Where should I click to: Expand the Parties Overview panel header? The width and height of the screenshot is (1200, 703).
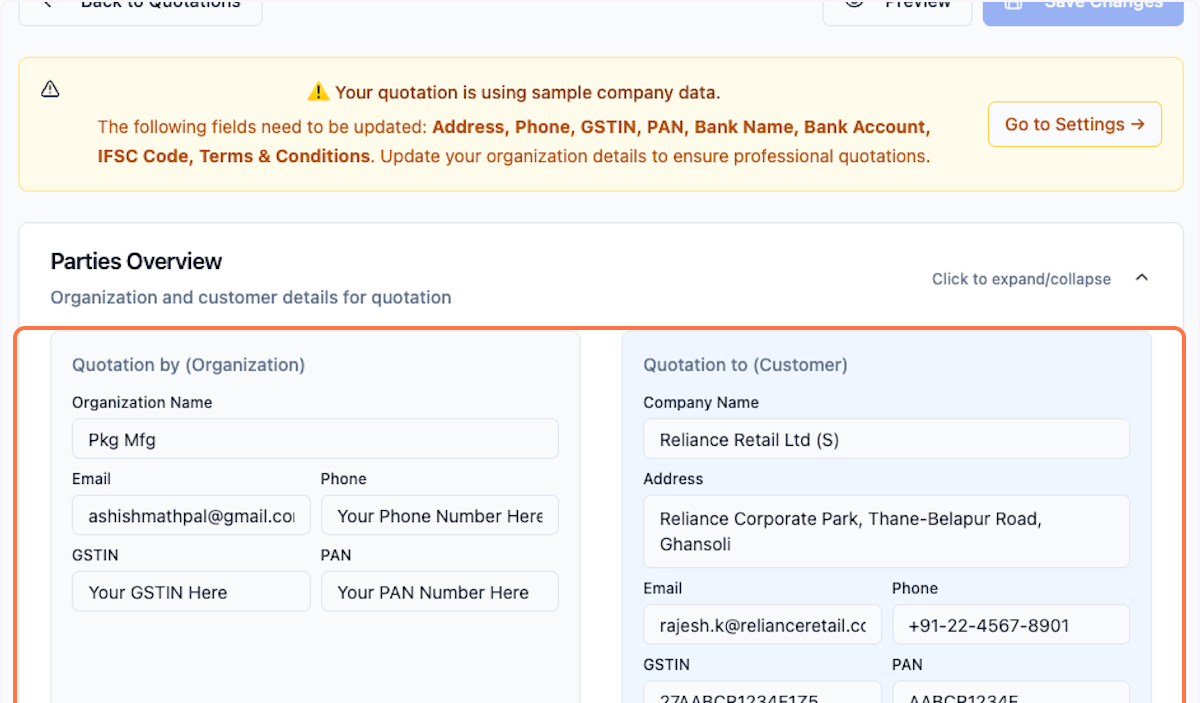pyautogui.click(x=136, y=261)
